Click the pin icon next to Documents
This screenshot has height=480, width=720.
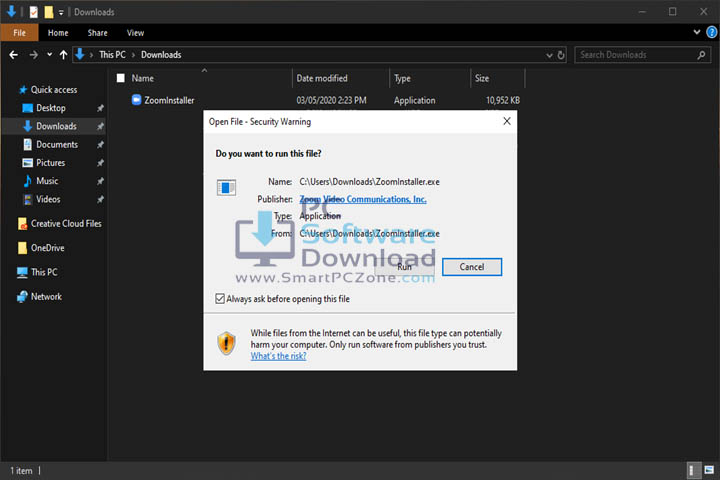pos(100,145)
